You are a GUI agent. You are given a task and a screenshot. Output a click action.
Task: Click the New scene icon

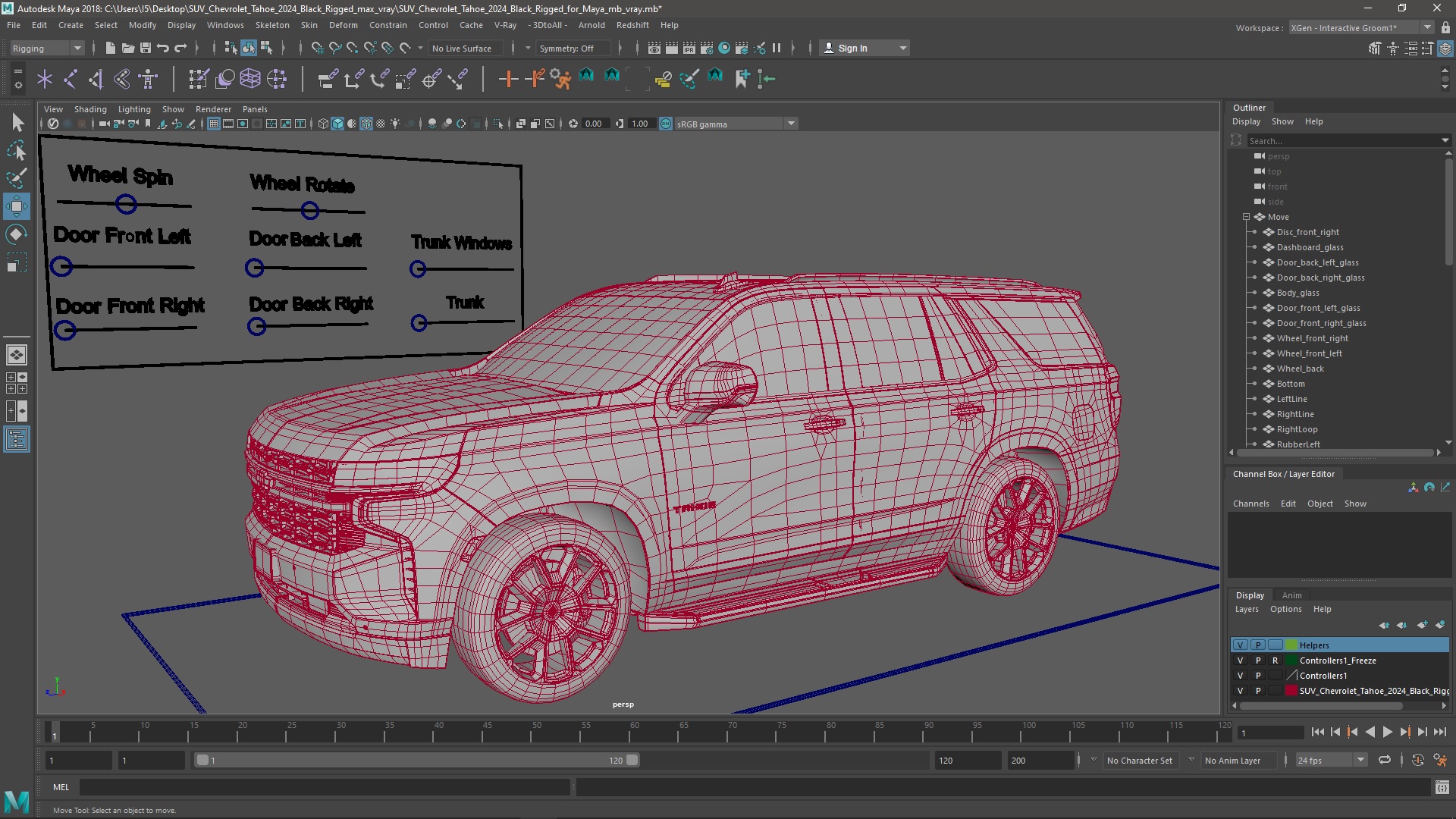110,48
